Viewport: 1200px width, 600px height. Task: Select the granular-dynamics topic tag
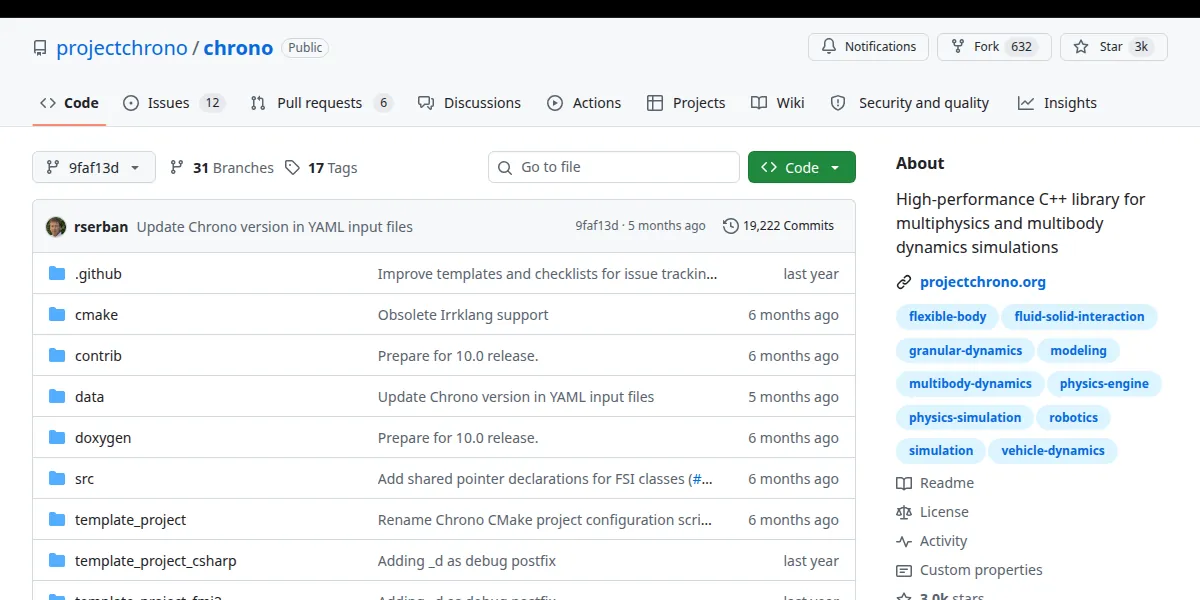click(965, 351)
